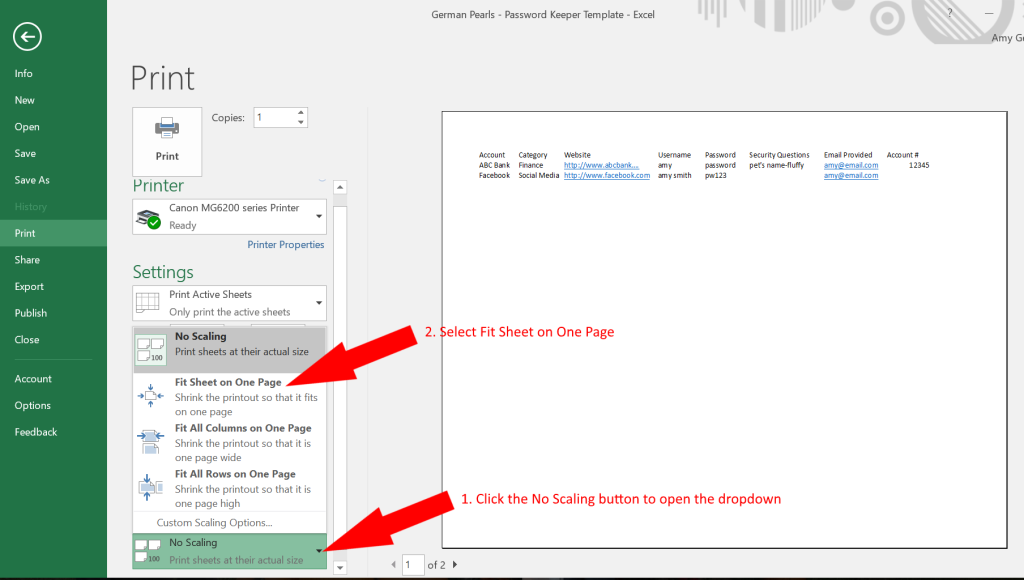This screenshot has height=580, width=1024.
Task: Click the Finance category cell in preview
Action: [x=530, y=165]
